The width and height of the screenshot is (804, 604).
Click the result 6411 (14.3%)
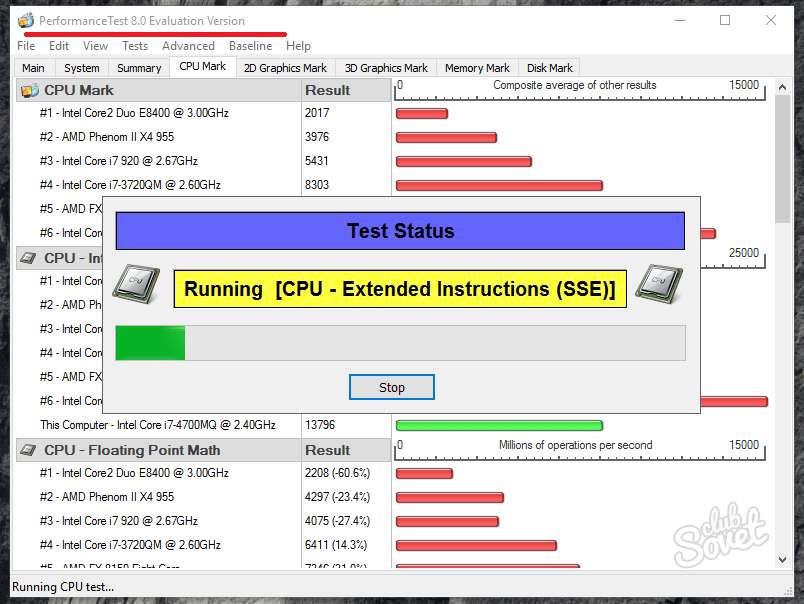(x=336, y=545)
